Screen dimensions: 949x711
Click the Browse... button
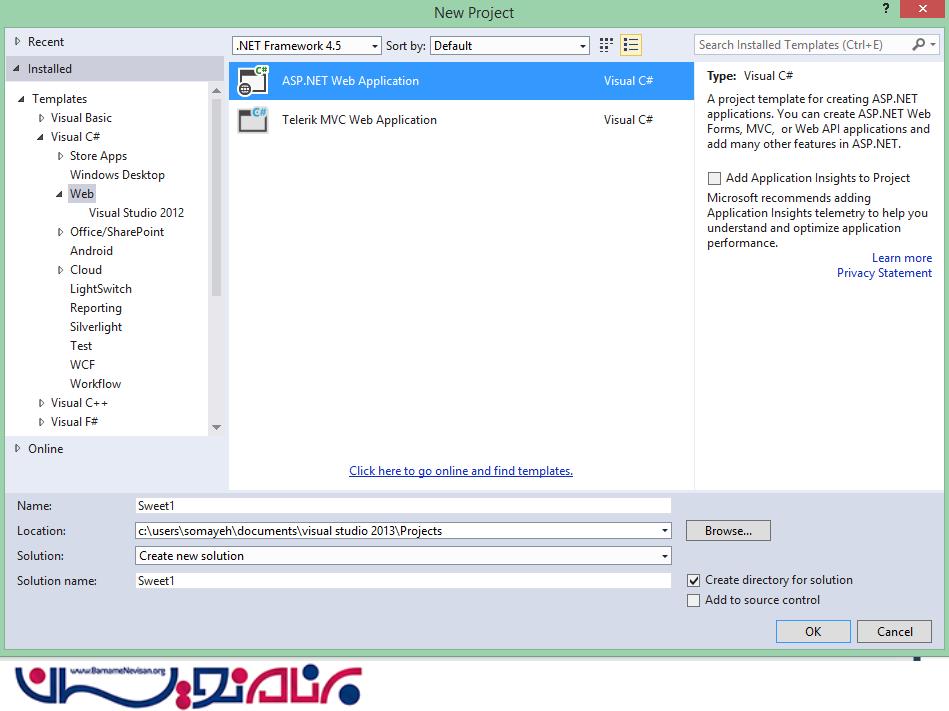[728, 531]
